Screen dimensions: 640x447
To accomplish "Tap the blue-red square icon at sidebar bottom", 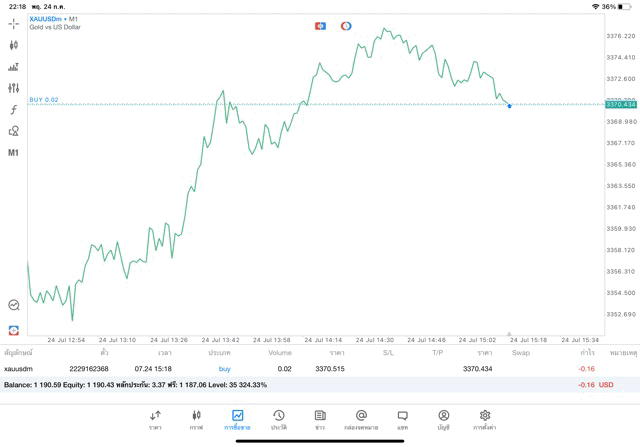I will 14,329.
